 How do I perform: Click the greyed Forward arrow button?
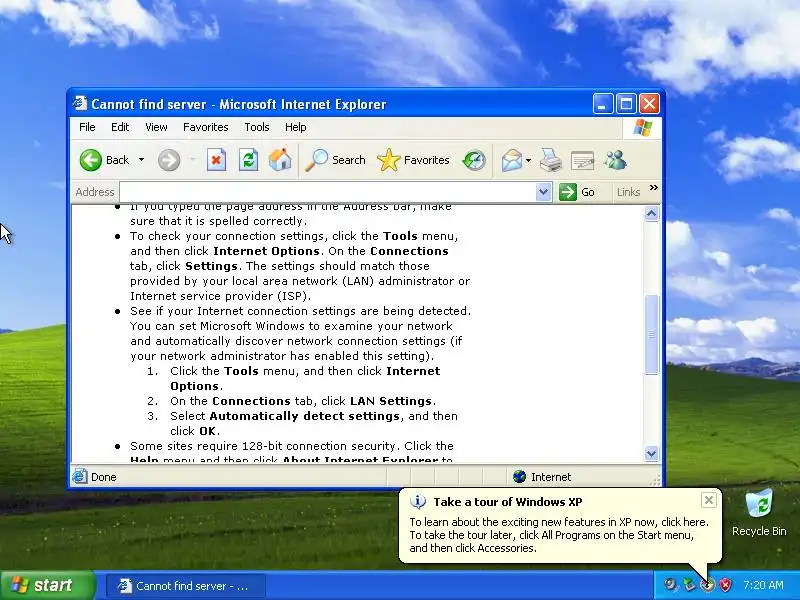pyautogui.click(x=169, y=160)
